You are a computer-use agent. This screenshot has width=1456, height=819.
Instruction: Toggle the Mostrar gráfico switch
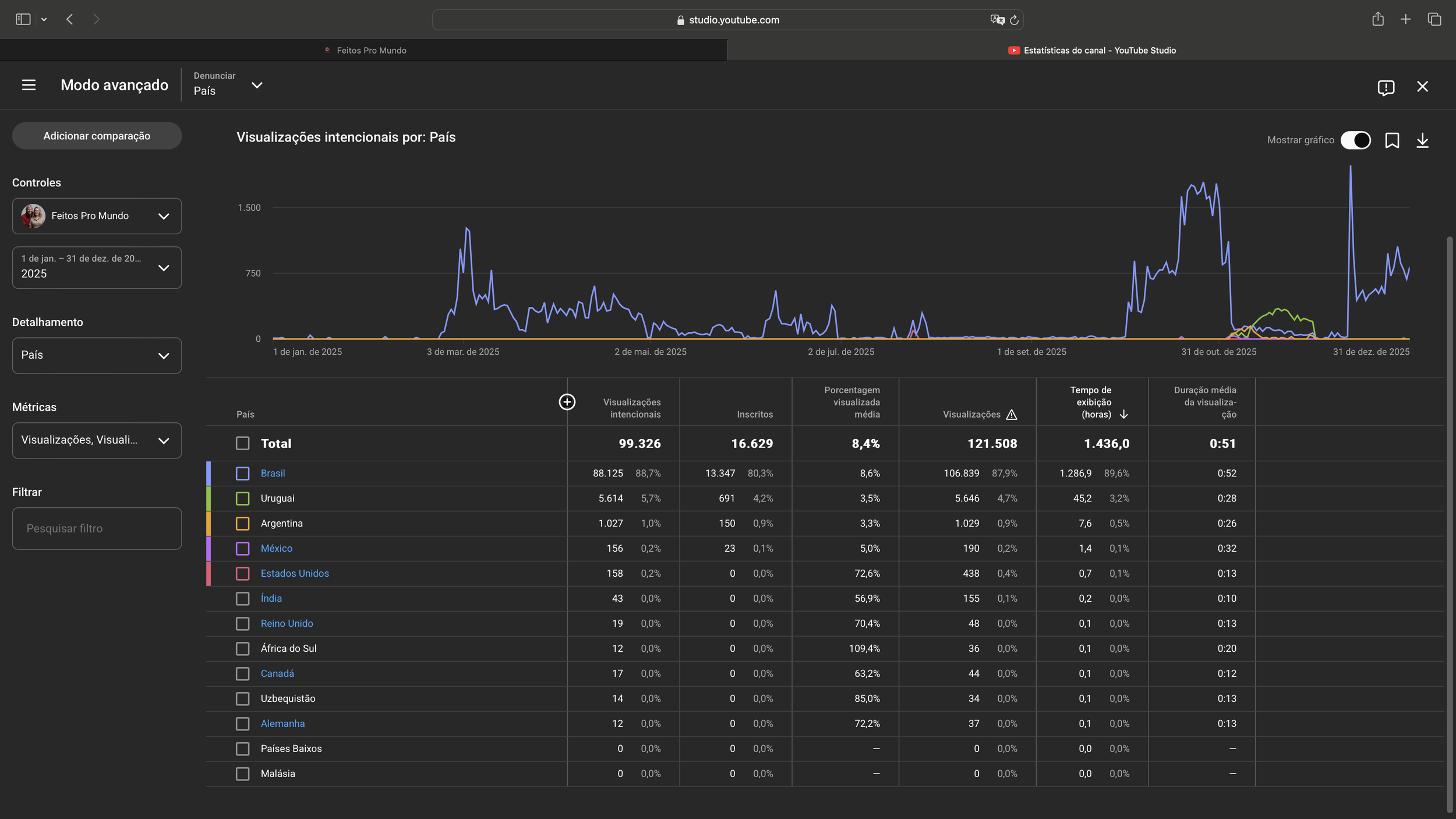click(x=1355, y=140)
